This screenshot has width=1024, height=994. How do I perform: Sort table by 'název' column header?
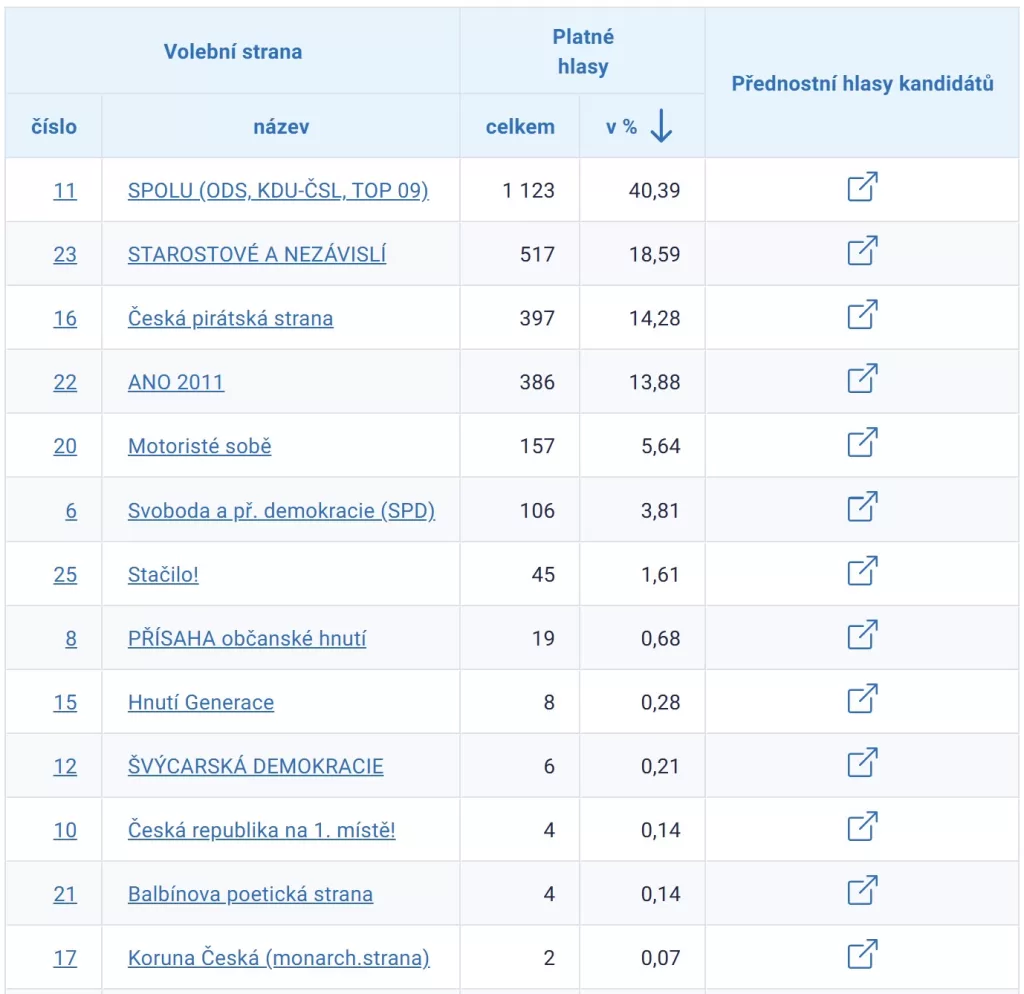tap(281, 127)
